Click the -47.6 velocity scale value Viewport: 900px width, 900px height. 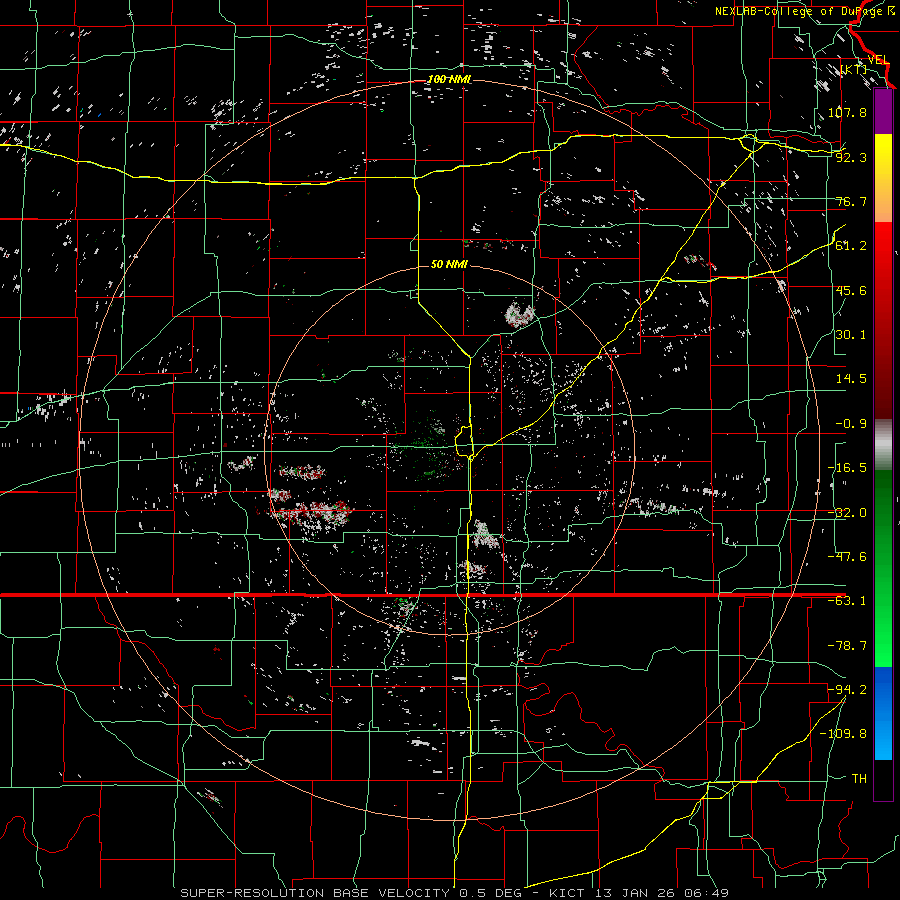pyautogui.click(x=847, y=557)
